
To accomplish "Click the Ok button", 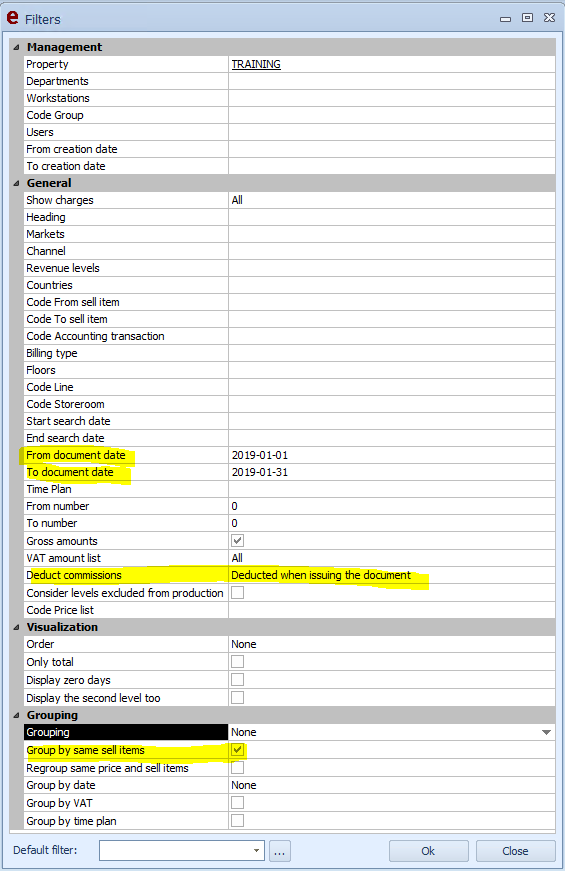I will 428,851.
